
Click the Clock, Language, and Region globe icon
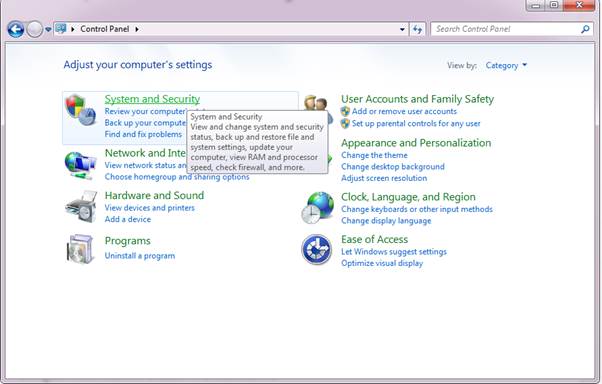coord(318,208)
